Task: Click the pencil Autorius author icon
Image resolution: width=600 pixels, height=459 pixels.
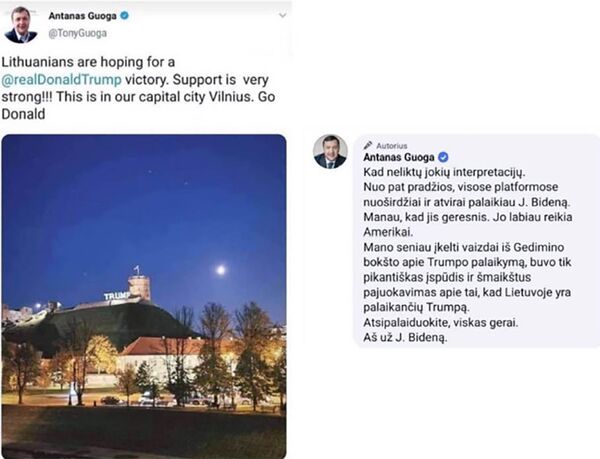Action: (x=368, y=145)
